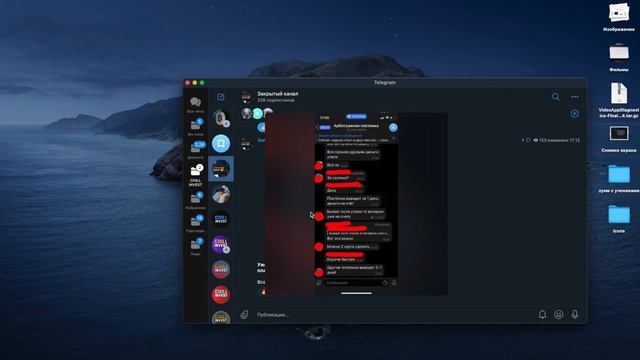Screen dimensions: 640x360
Task: Click the Telegram window title bar text
Action: point(384,82)
